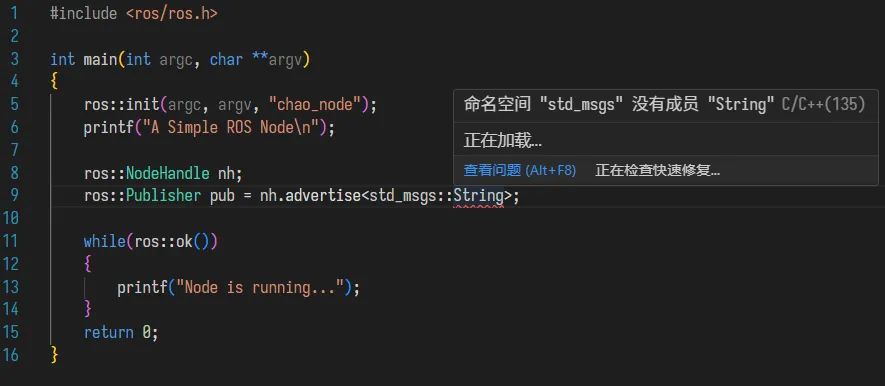This screenshot has height=386, width=885.
Task: Click the C/C++(135) error code label
Action: pyautogui.click(x=823, y=104)
